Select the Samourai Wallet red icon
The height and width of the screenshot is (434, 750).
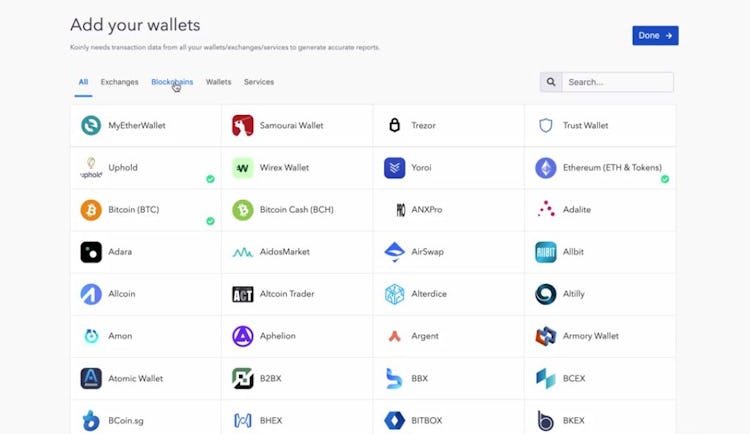pos(243,125)
